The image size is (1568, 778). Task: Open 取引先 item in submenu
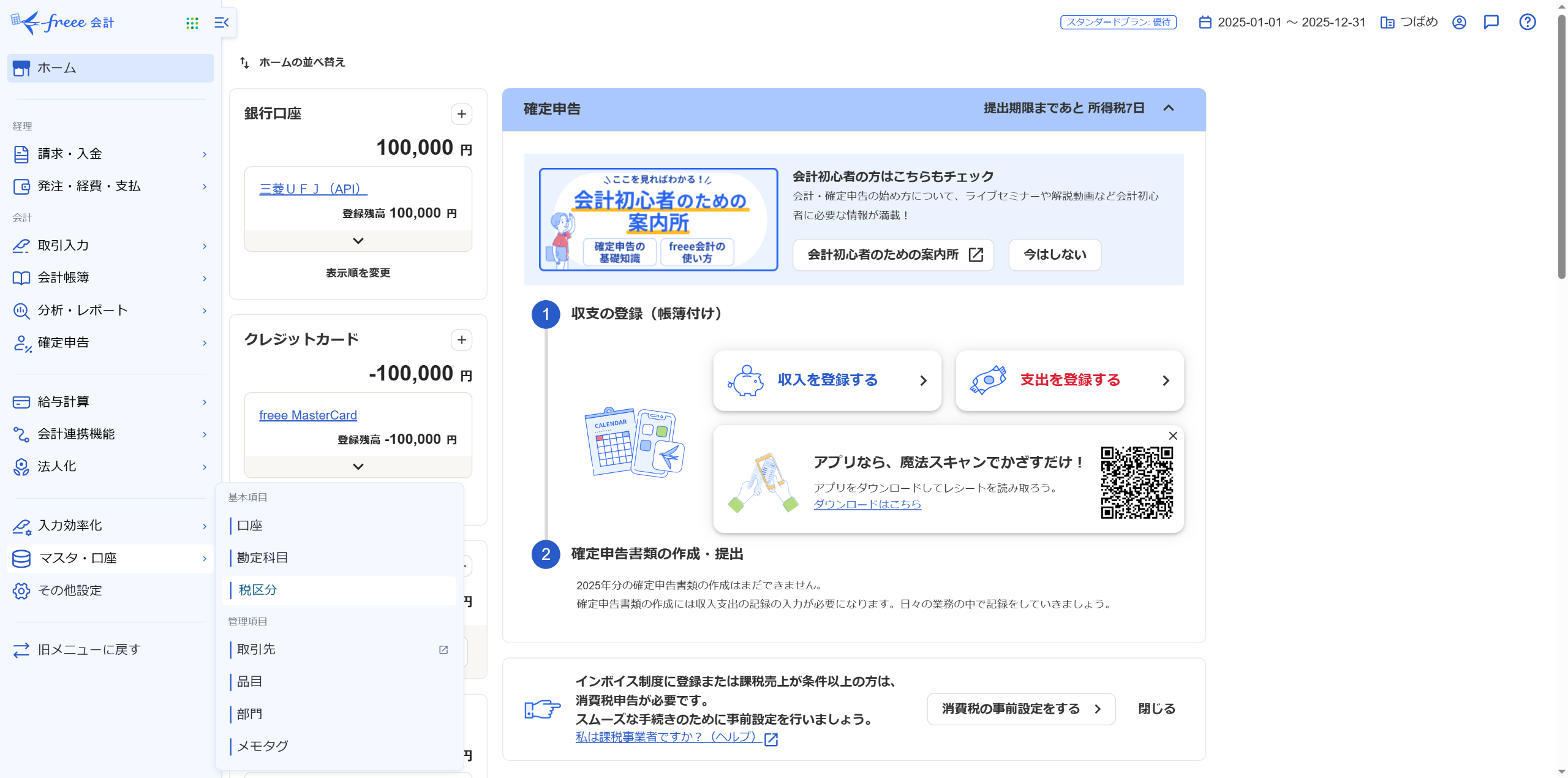click(x=256, y=649)
